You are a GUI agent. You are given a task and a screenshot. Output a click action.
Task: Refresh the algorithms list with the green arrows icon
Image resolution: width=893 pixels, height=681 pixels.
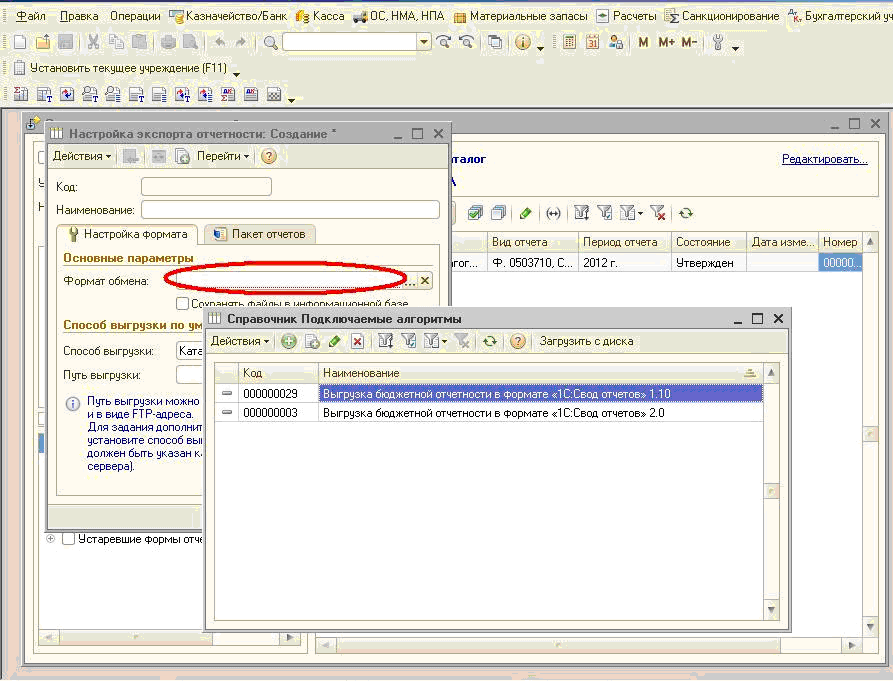click(x=490, y=342)
